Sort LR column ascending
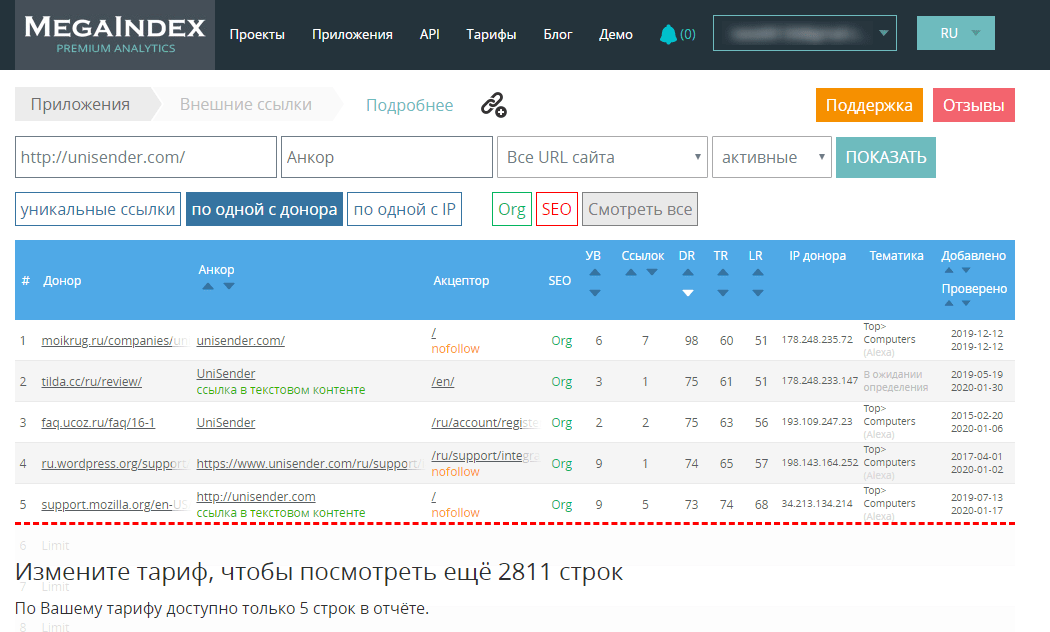1050x632 pixels. pos(757,272)
